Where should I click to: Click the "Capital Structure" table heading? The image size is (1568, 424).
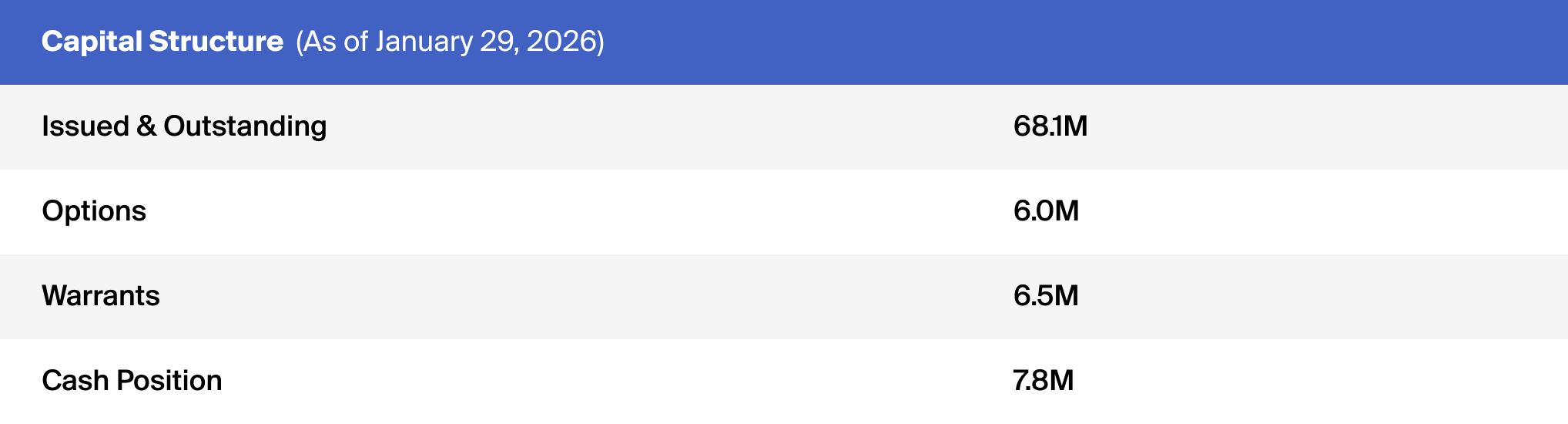pos(162,42)
